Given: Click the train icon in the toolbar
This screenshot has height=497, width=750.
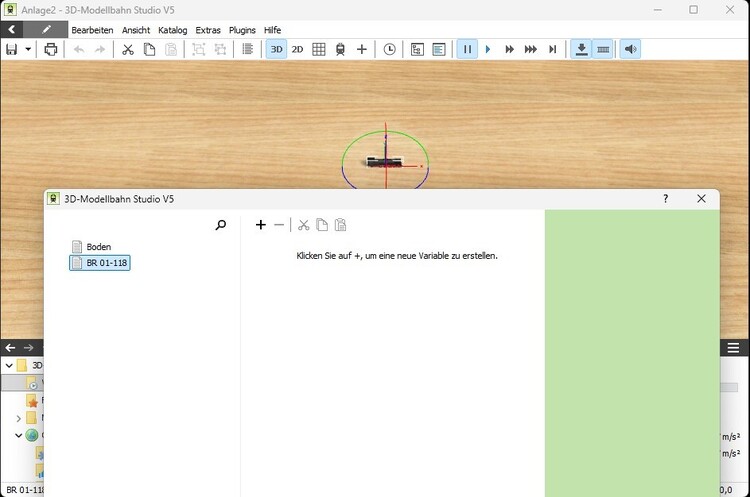Looking at the screenshot, I should click(x=340, y=49).
